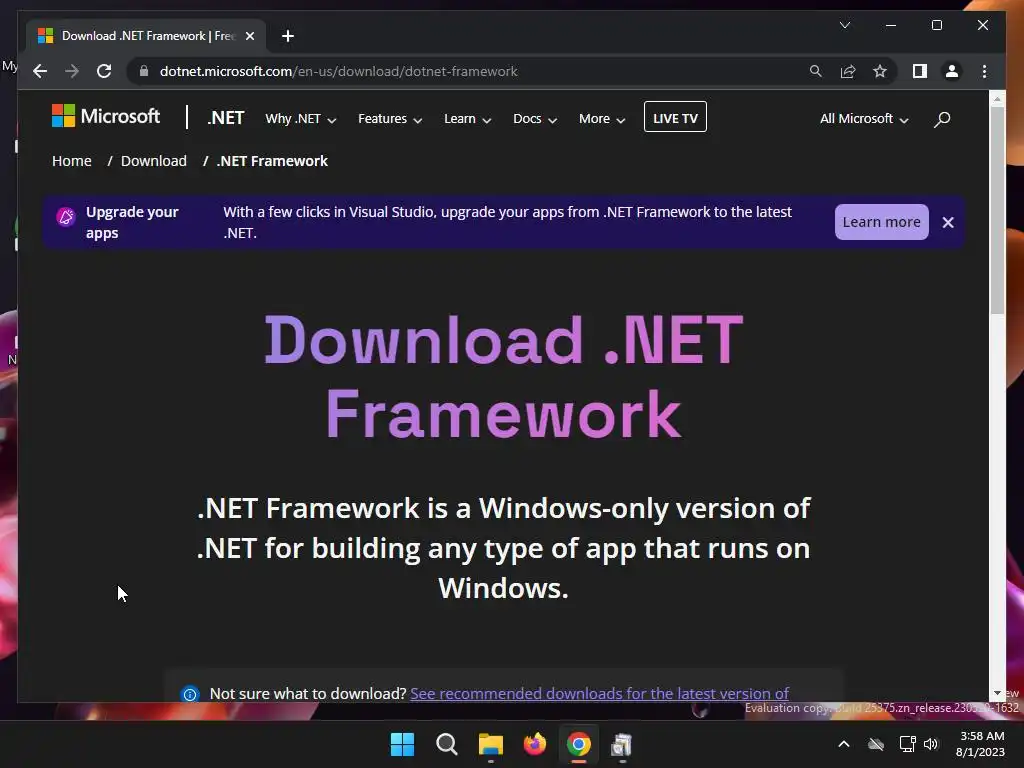Show hidden system tray icons

point(844,744)
